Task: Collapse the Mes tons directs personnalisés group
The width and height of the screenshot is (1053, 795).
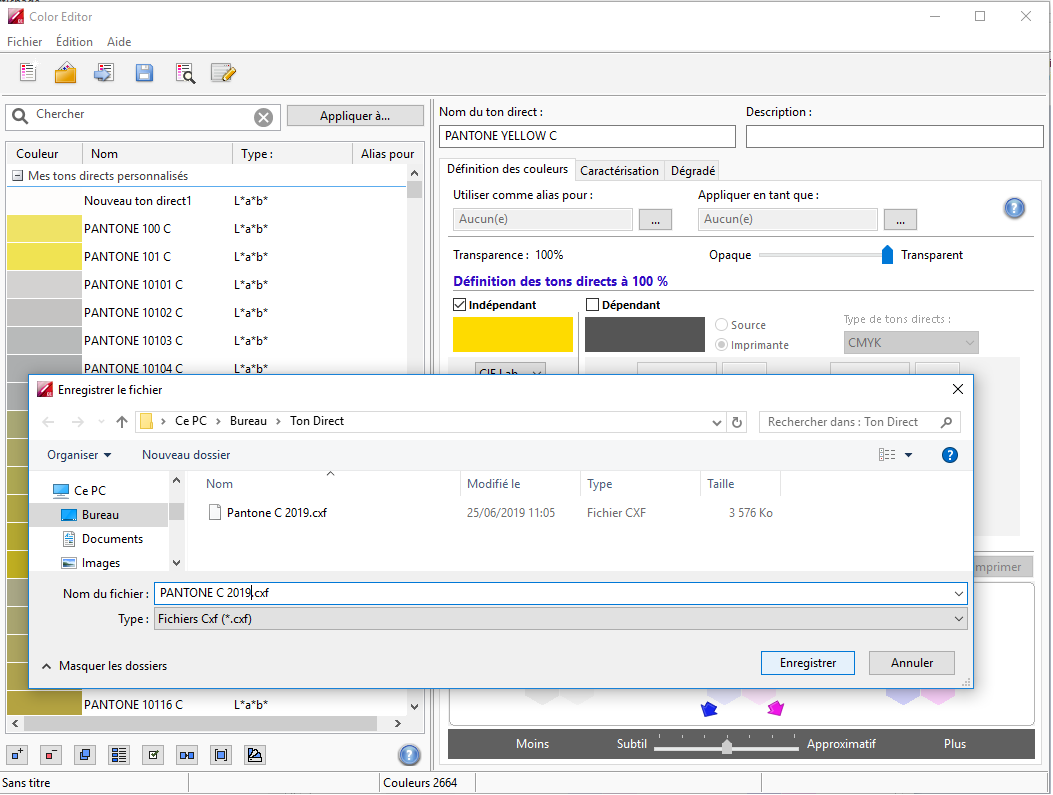Action: pos(18,176)
